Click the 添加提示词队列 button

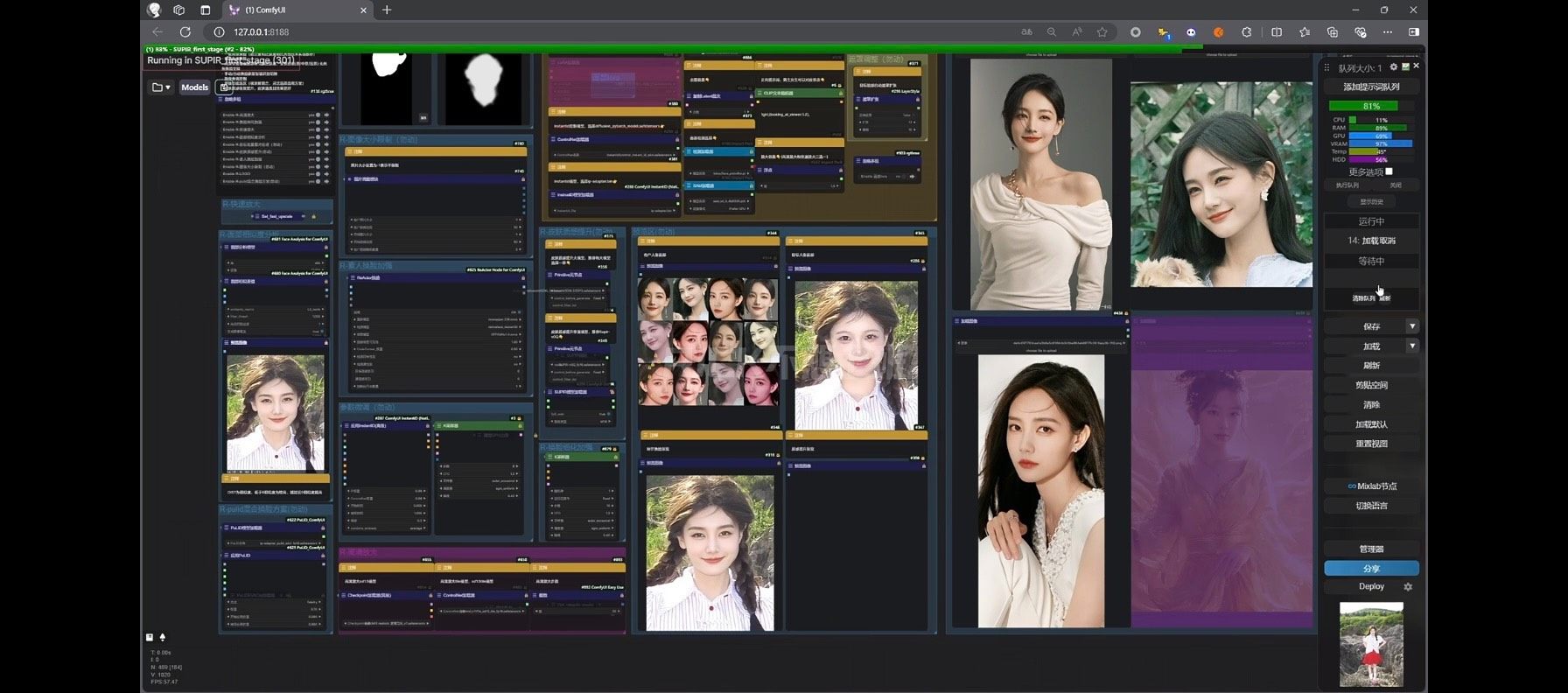click(1371, 87)
